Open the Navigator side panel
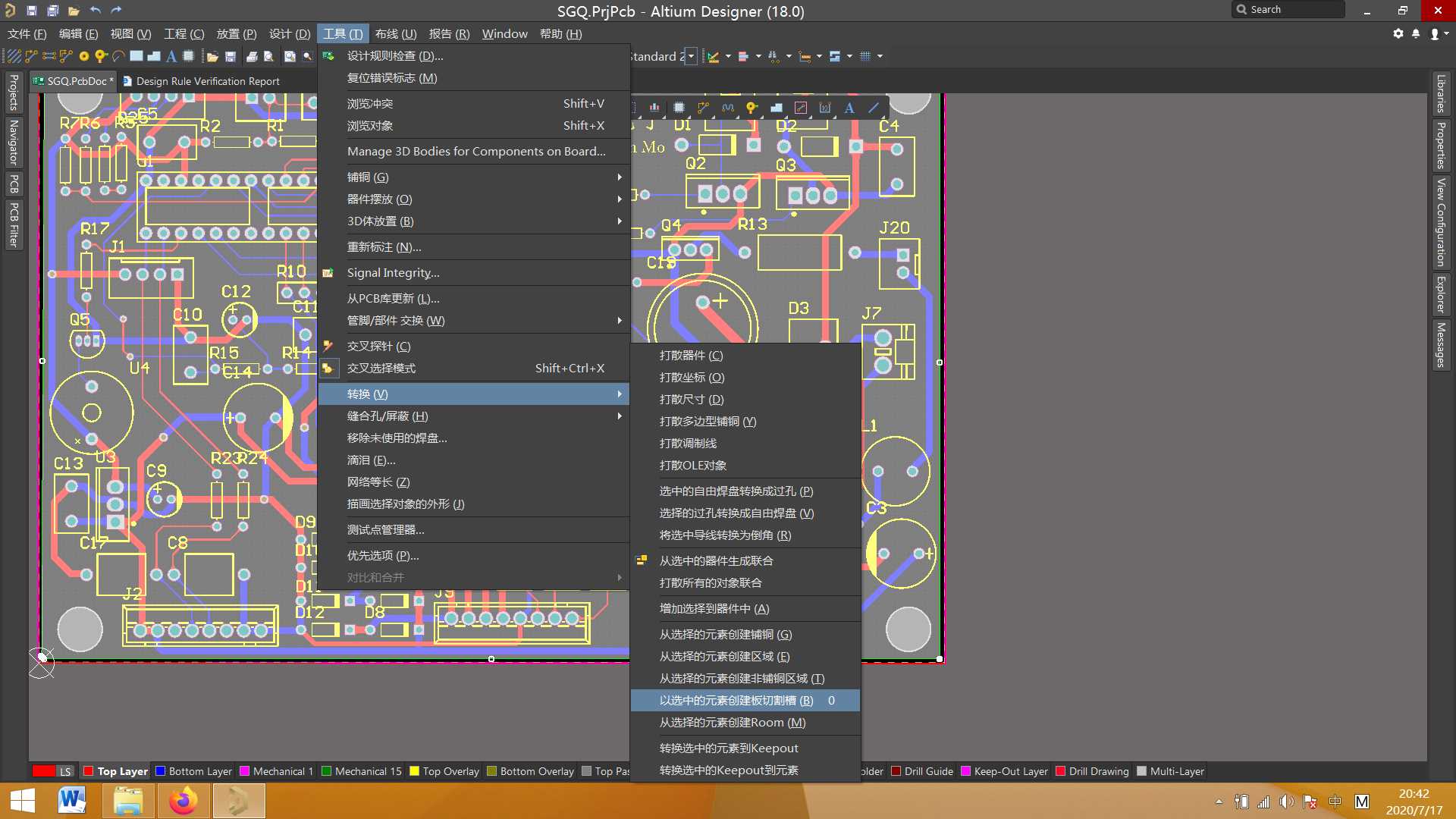1456x819 pixels. tap(13, 143)
